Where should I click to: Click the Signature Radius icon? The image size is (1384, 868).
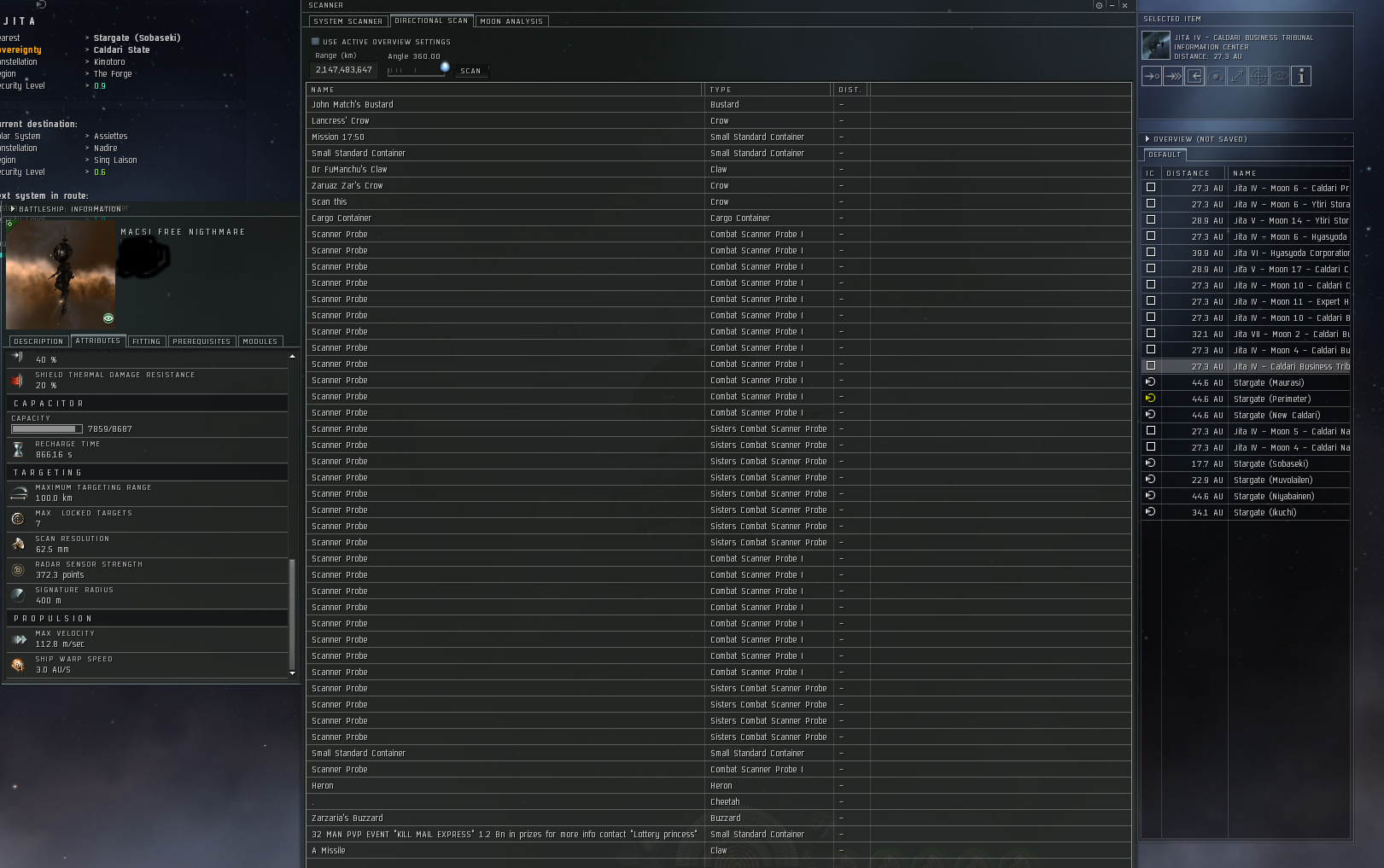[x=18, y=596]
